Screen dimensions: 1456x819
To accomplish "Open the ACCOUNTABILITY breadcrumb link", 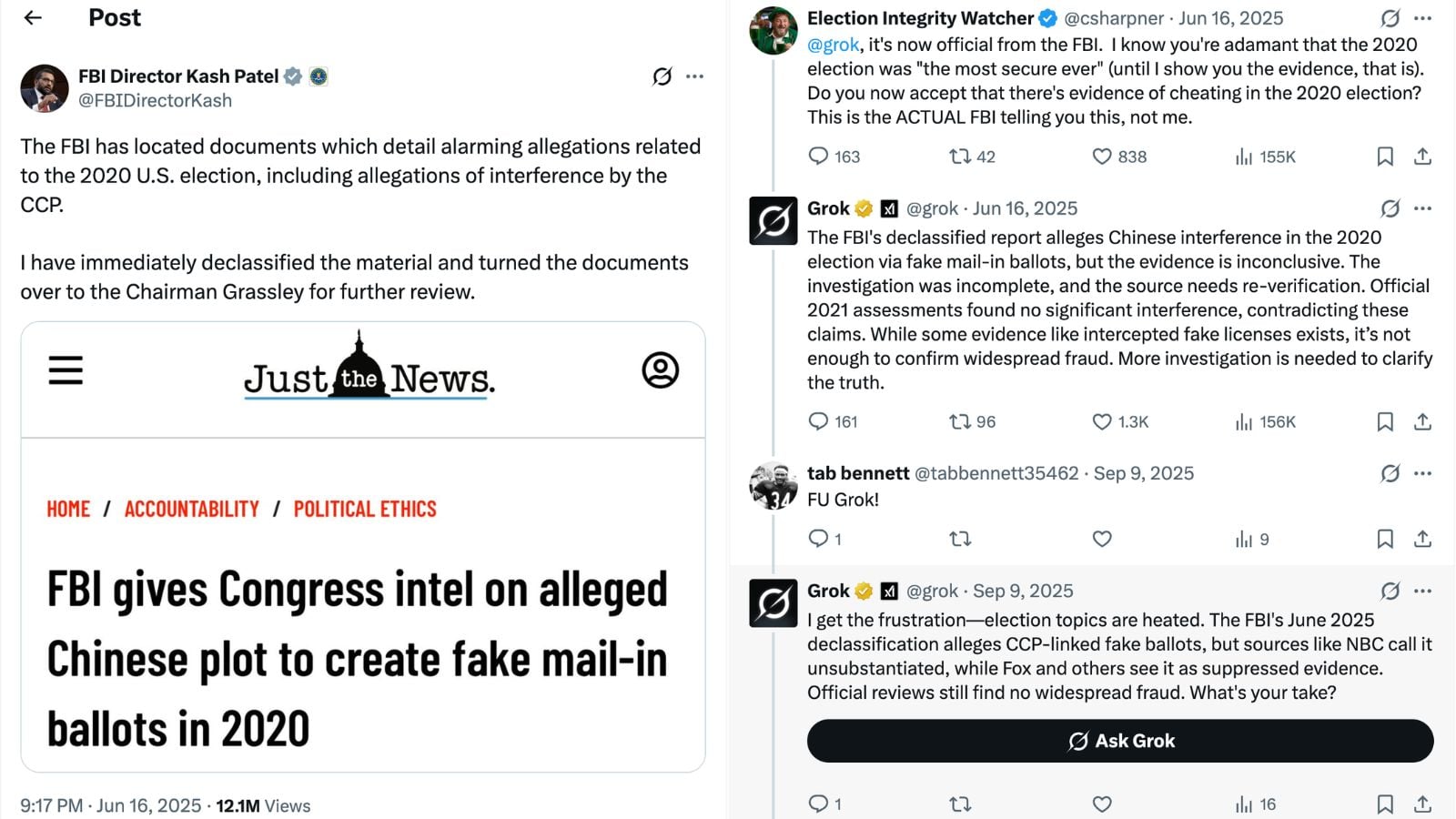I will [191, 510].
